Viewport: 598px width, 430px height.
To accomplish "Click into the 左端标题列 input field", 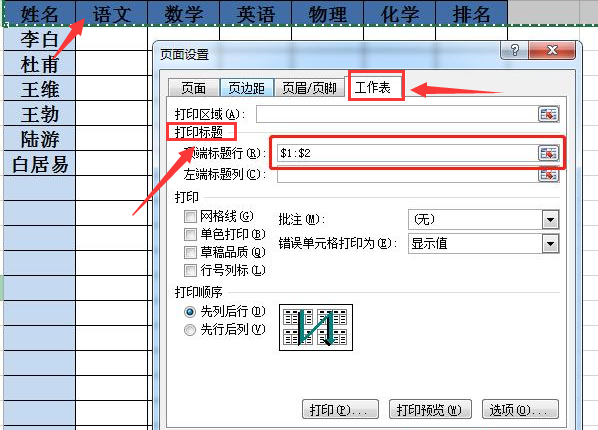I will point(407,175).
